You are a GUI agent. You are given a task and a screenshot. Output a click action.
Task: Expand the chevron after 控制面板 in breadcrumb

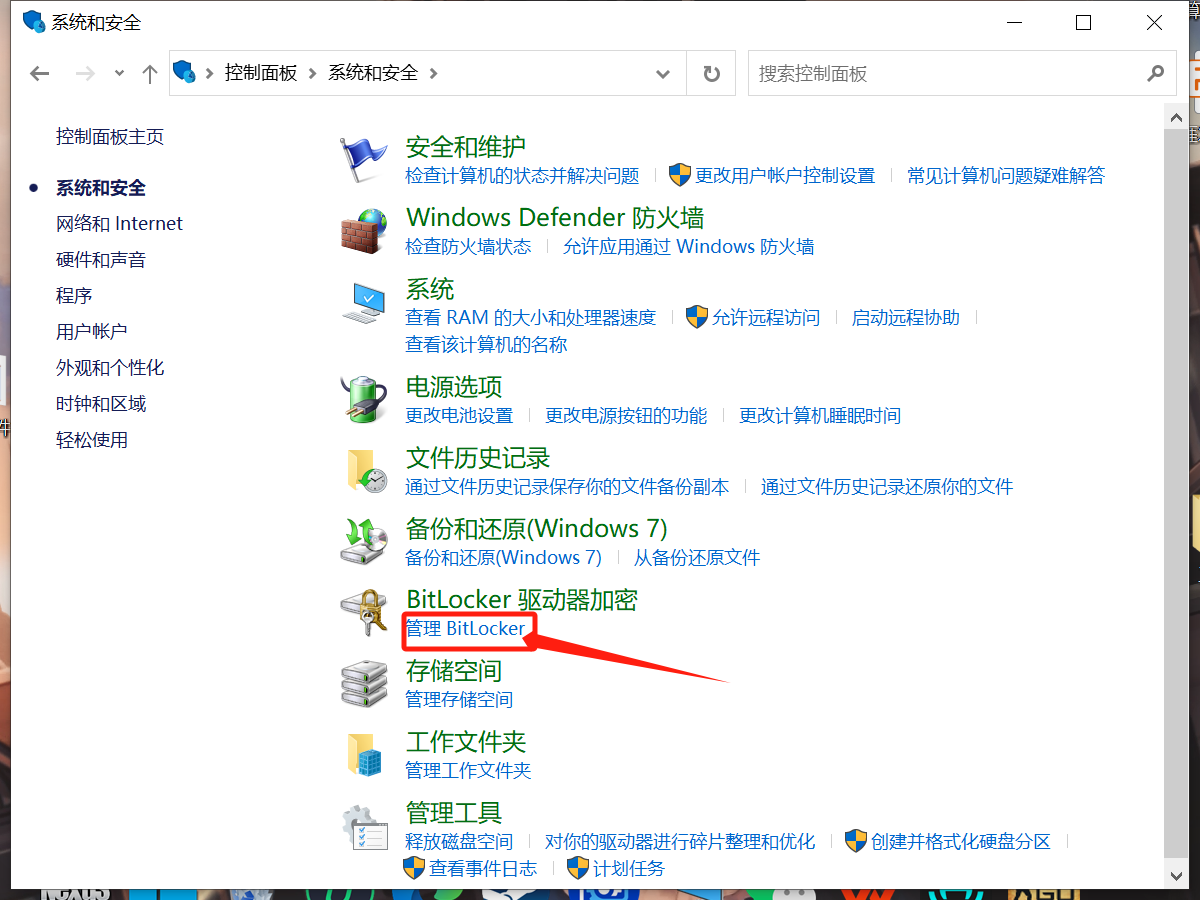point(313,74)
